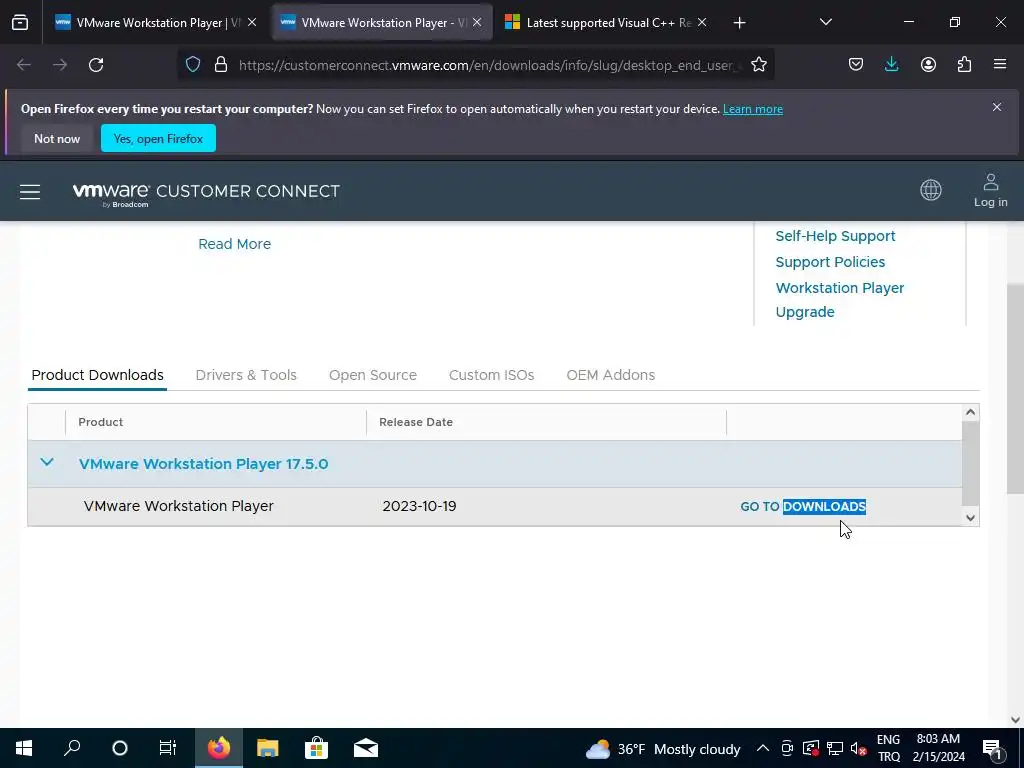
Task: Open Mail app from taskbar
Action: point(366,748)
